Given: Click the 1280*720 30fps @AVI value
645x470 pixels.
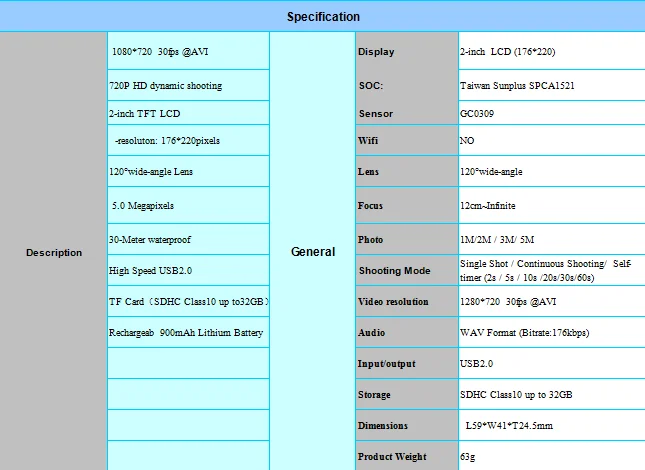Looking at the screenshot, I should point(508,302).
